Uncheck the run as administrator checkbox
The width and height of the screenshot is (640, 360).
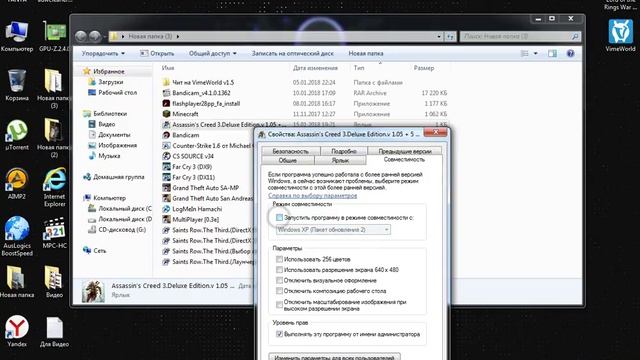click(x=279, y=334)
